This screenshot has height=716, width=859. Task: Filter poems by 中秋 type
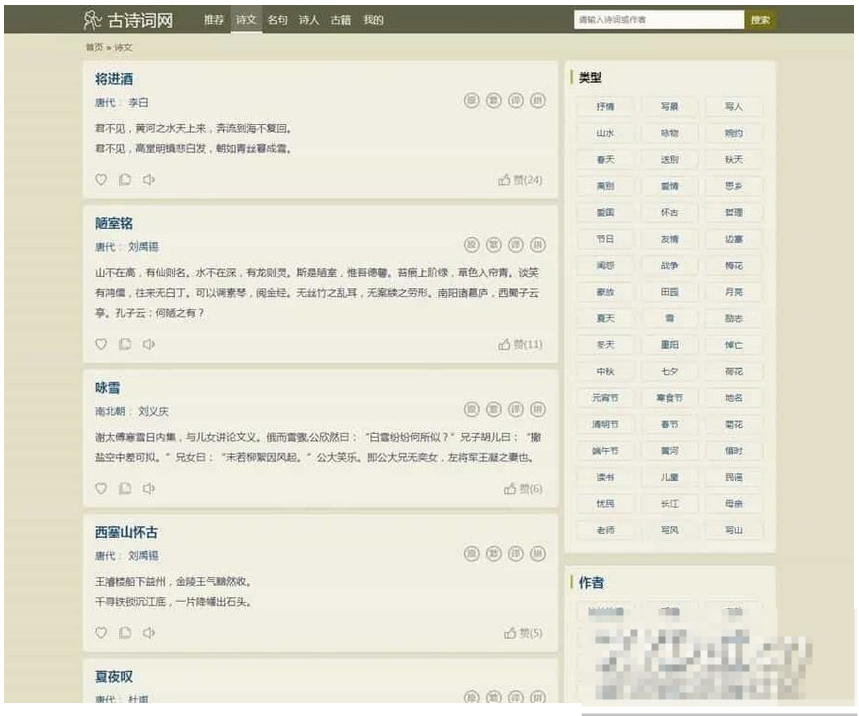click(x=605, y=371)
